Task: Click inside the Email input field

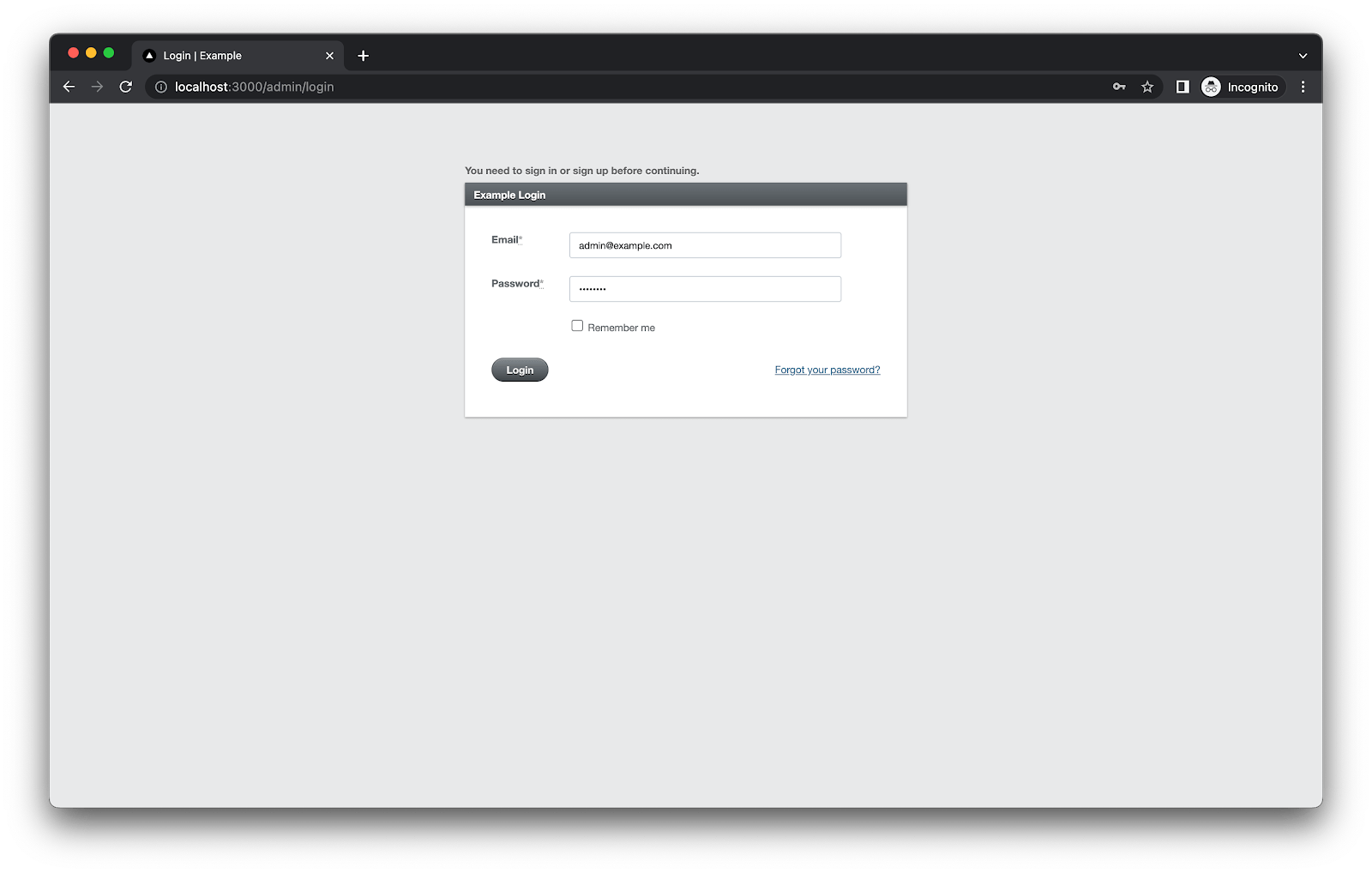Action: (x=705, y=245)
